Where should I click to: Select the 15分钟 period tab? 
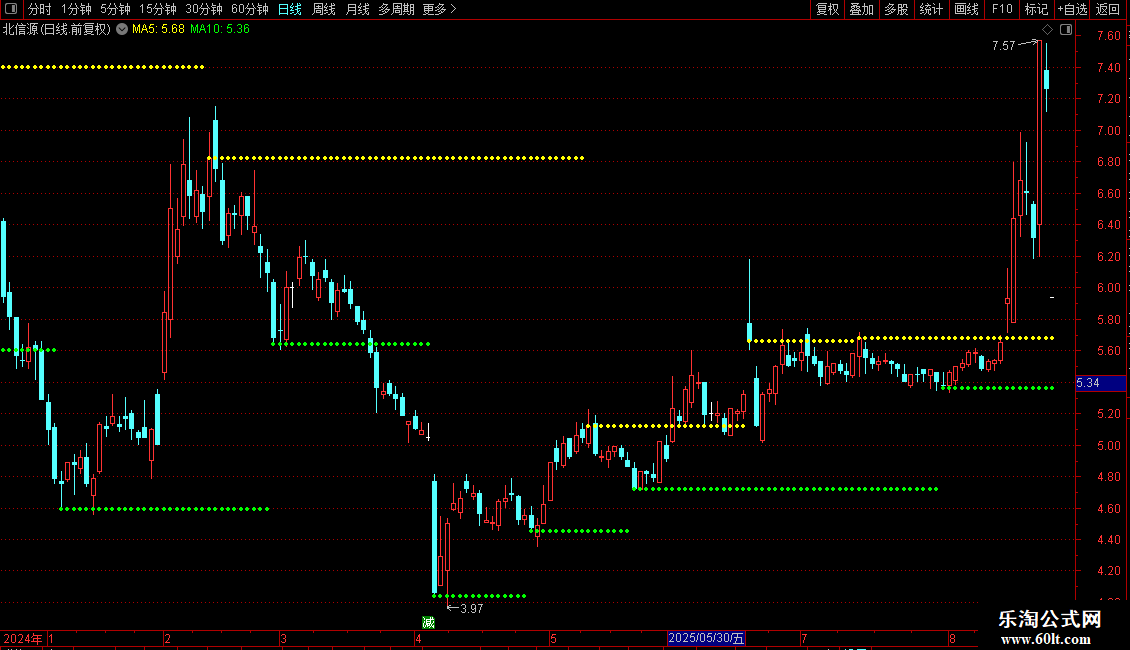coord(158,9)
